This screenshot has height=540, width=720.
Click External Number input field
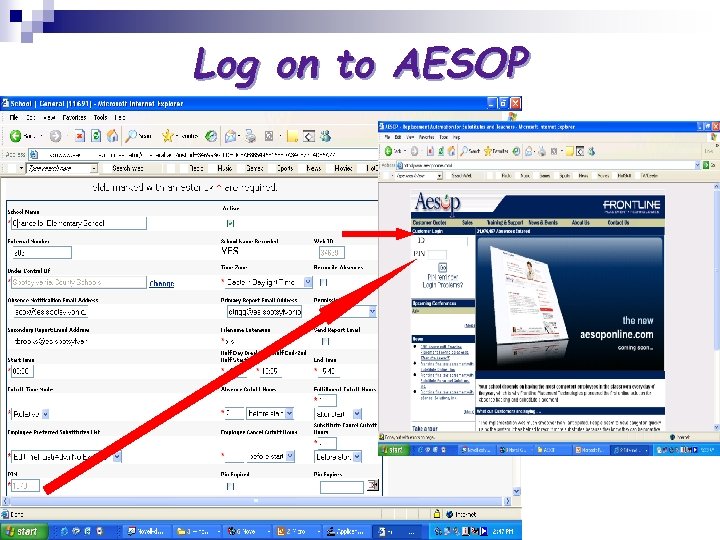point(42,253)
